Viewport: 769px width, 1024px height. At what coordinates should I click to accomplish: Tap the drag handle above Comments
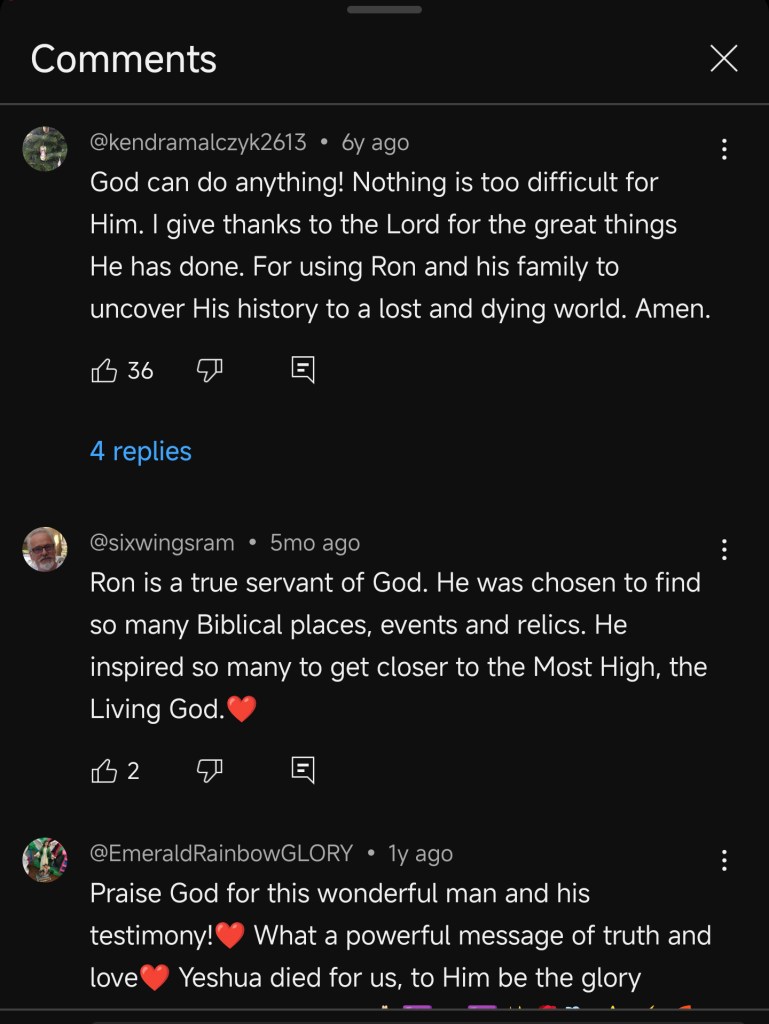click(x=384, y=10)
